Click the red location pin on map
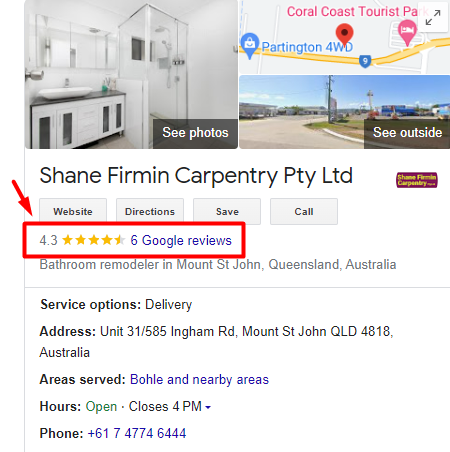The height and width of the screenshot is (452, 450). click(344, 34)
